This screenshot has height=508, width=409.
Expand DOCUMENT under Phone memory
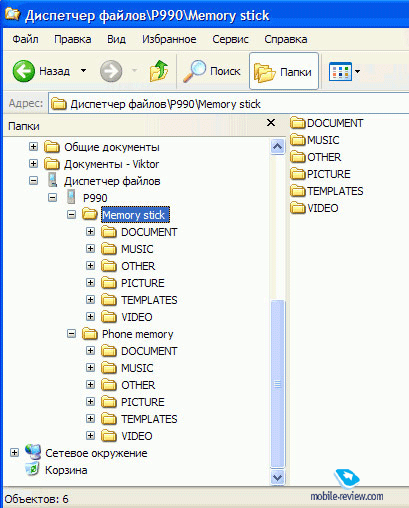90,350
